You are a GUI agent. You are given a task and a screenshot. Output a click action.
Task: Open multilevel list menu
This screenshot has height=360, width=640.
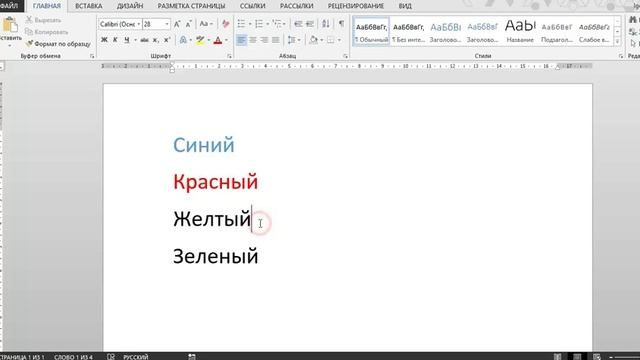tap(277, 24)
